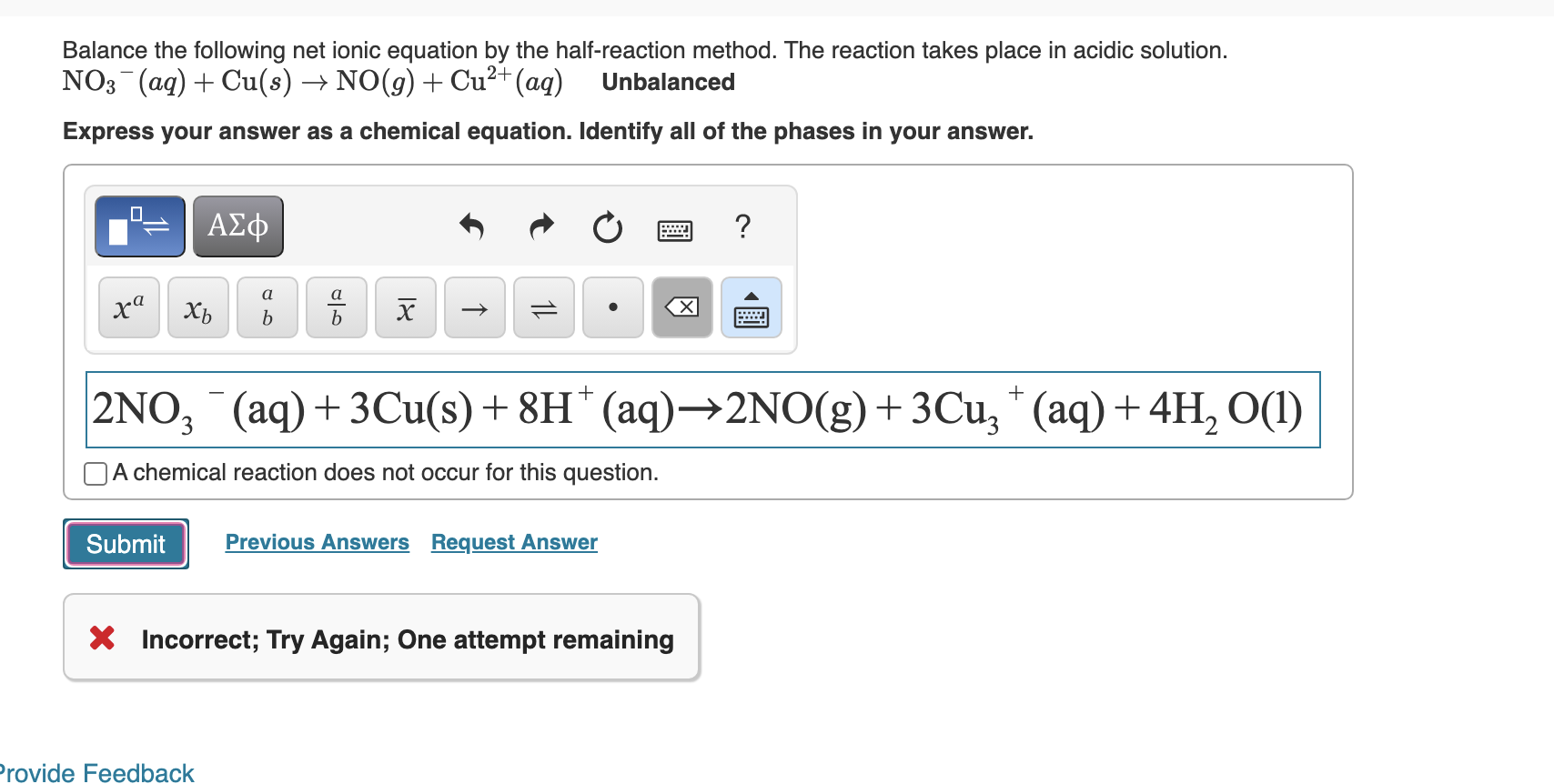Click the Submit button

click(x=126, y=543)
